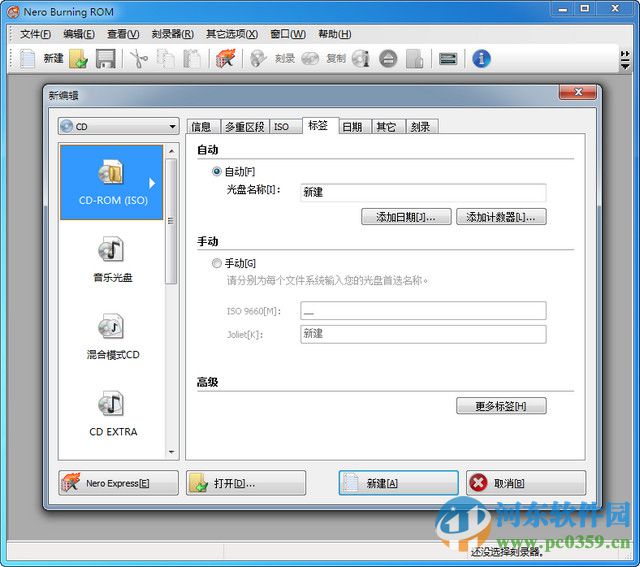Image resolution: width=640 pixels, height=567 pixels.
Task: Open the 窗口(W) menu
Action: [288, 34]
